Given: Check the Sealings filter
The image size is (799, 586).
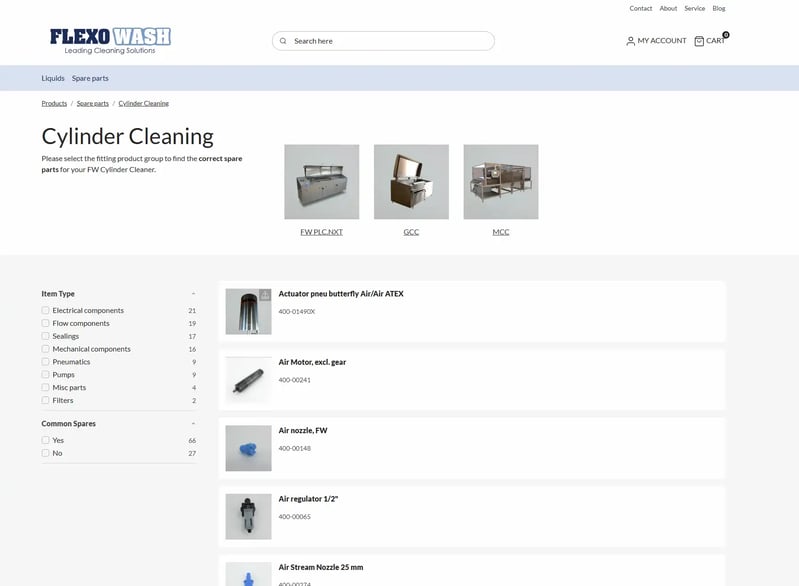Looking at the screenshot, I should pyautogui.click(x=45, y=336).
